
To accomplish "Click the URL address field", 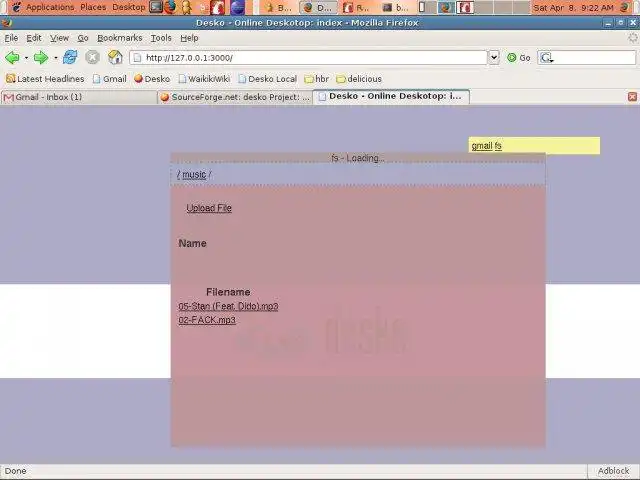I will [308, 58].
